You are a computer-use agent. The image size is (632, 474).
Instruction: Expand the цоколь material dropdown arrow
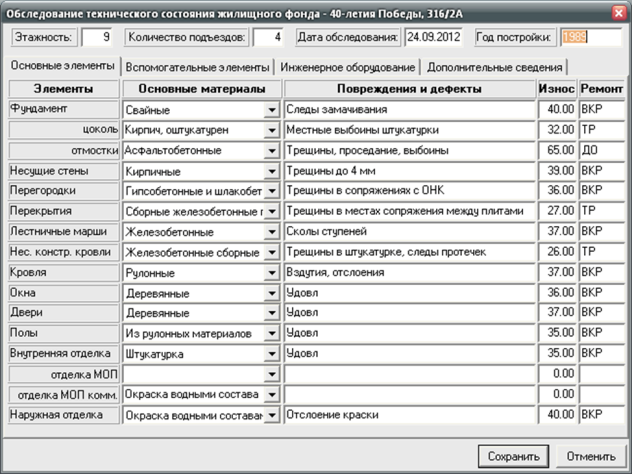click(272, 130)
